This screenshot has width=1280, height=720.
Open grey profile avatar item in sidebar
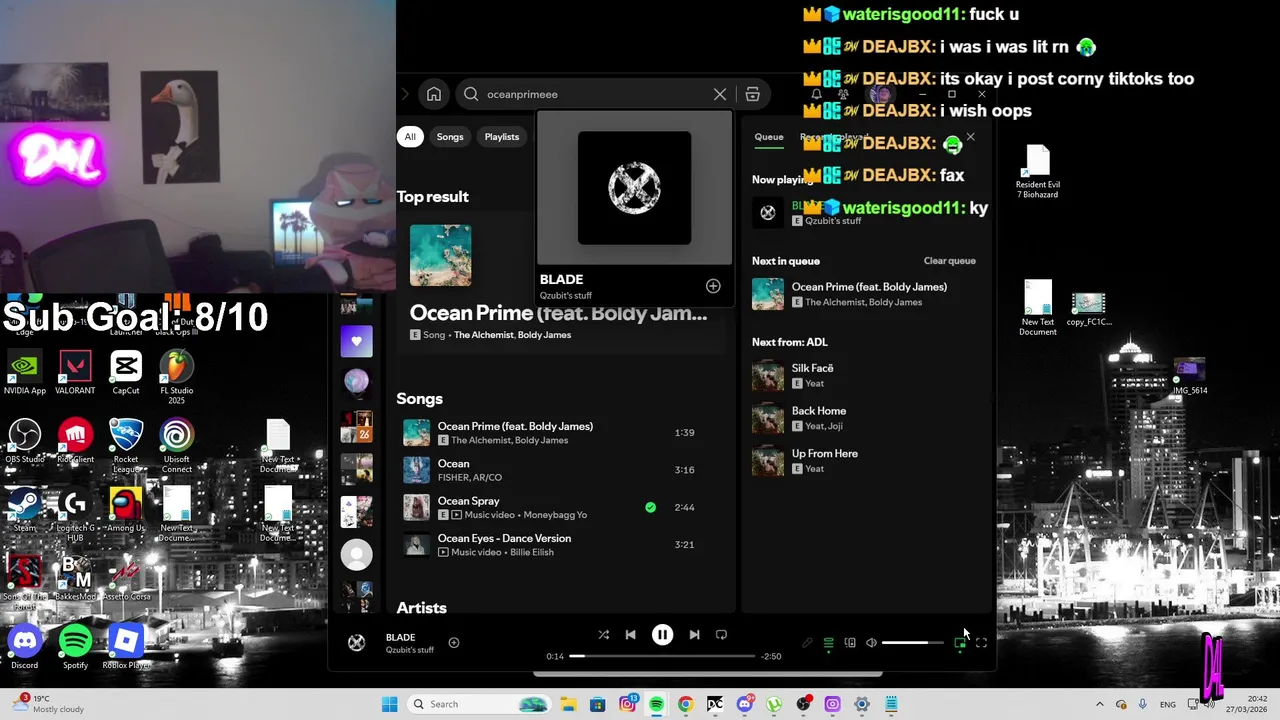click(357, 554)
